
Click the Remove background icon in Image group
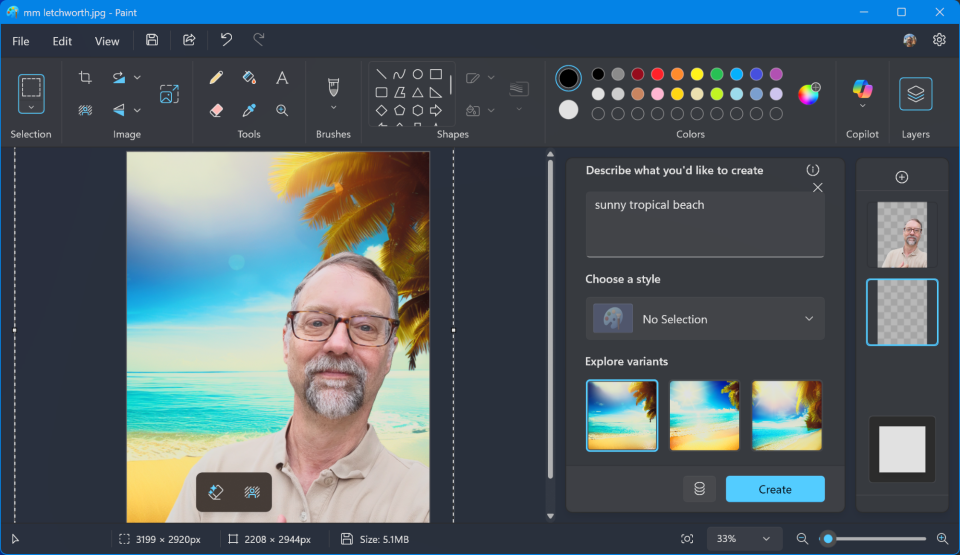[x=85, y=110]
